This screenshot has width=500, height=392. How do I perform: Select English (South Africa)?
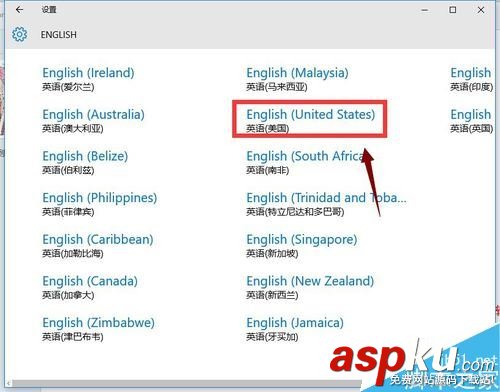(305, 162)
